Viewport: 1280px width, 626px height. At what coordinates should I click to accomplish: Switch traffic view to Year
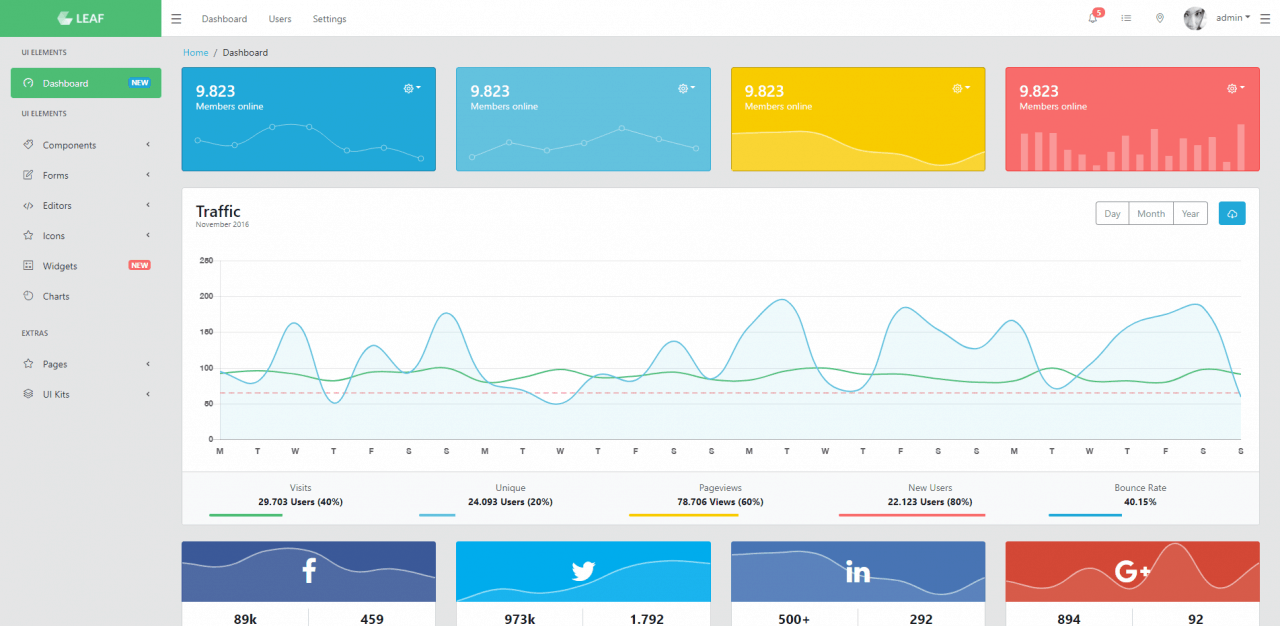pos(1190,214)
